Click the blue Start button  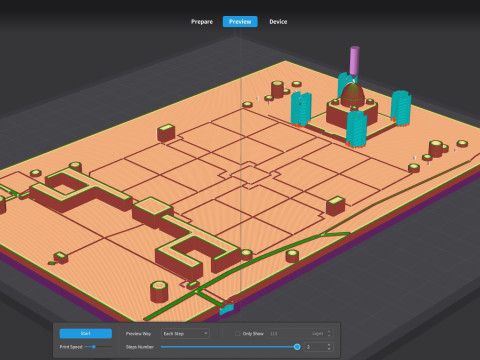tap(86, 333)
